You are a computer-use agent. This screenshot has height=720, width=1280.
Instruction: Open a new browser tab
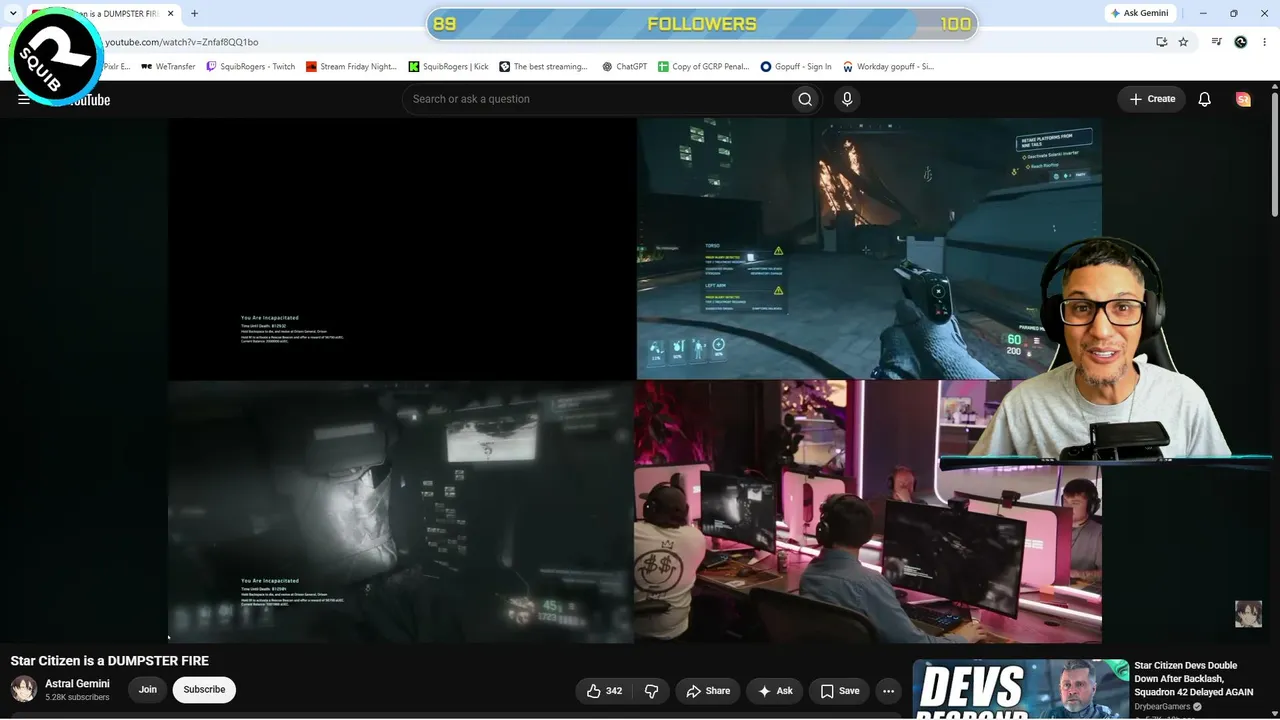tap(194, 14)
